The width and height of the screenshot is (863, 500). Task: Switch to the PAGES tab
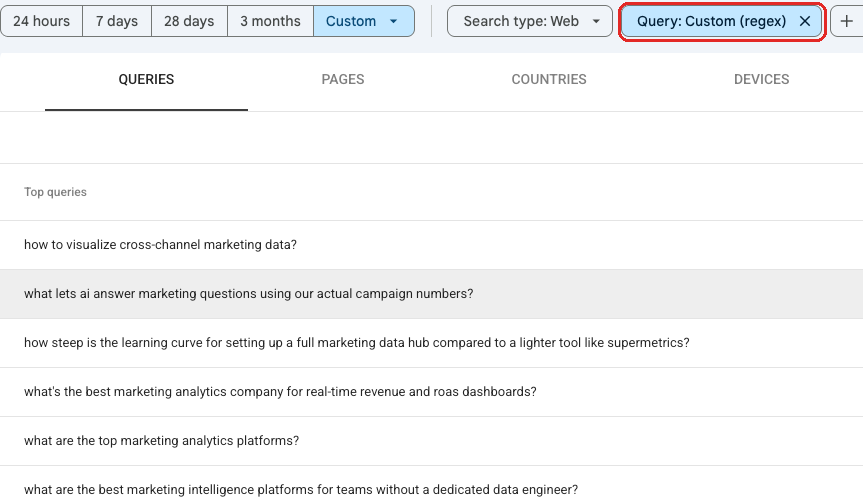point(343,80)
